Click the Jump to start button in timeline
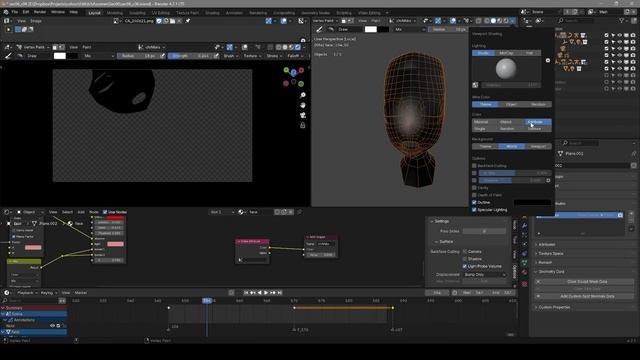This screenshot has width=640, height=360. point(246,293)
